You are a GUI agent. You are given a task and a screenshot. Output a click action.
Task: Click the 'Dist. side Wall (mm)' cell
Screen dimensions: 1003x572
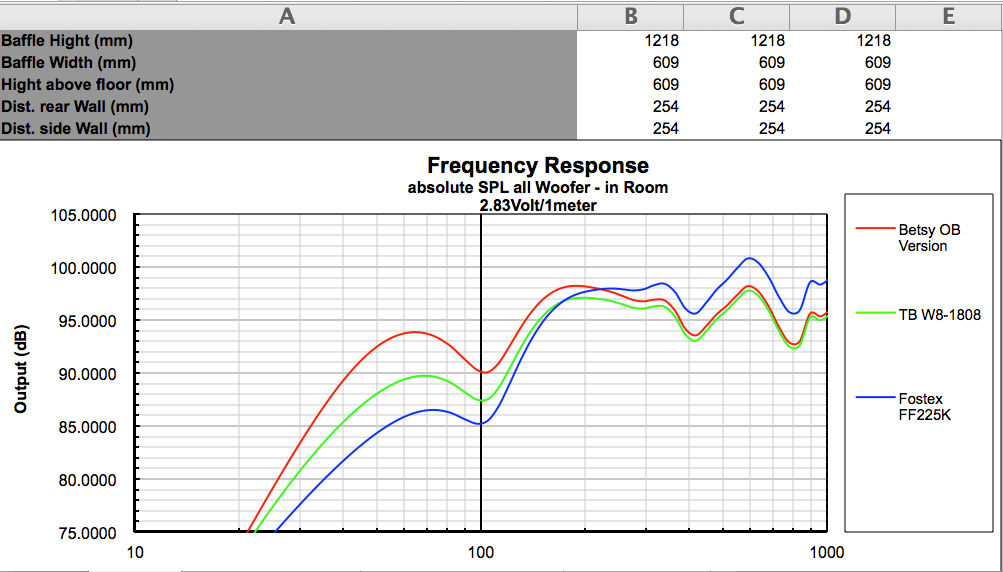pyautogui.click(x=288, y=128)
